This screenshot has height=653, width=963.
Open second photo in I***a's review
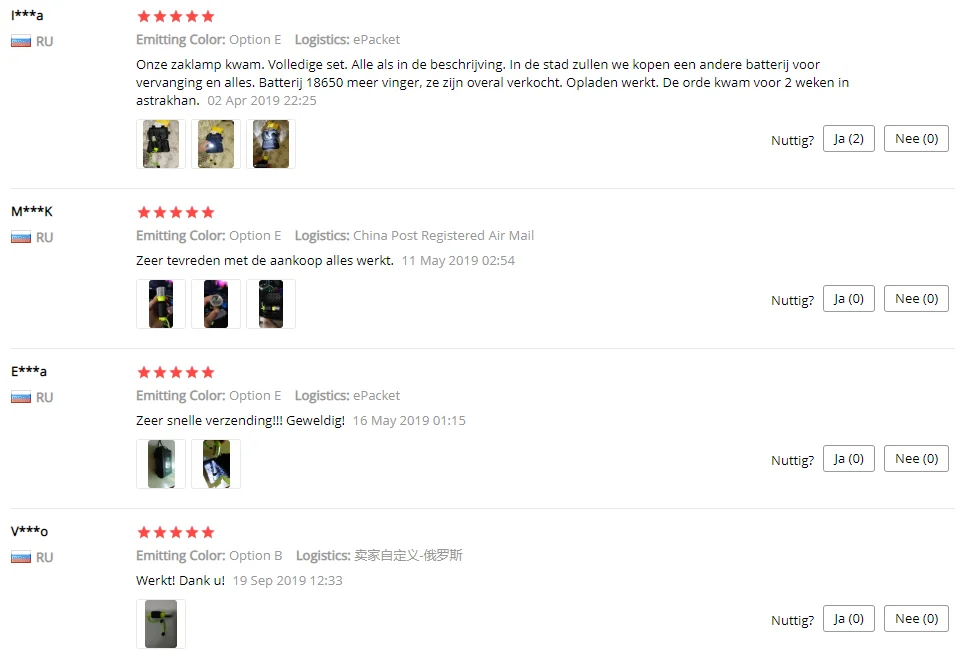pos(216,144)
